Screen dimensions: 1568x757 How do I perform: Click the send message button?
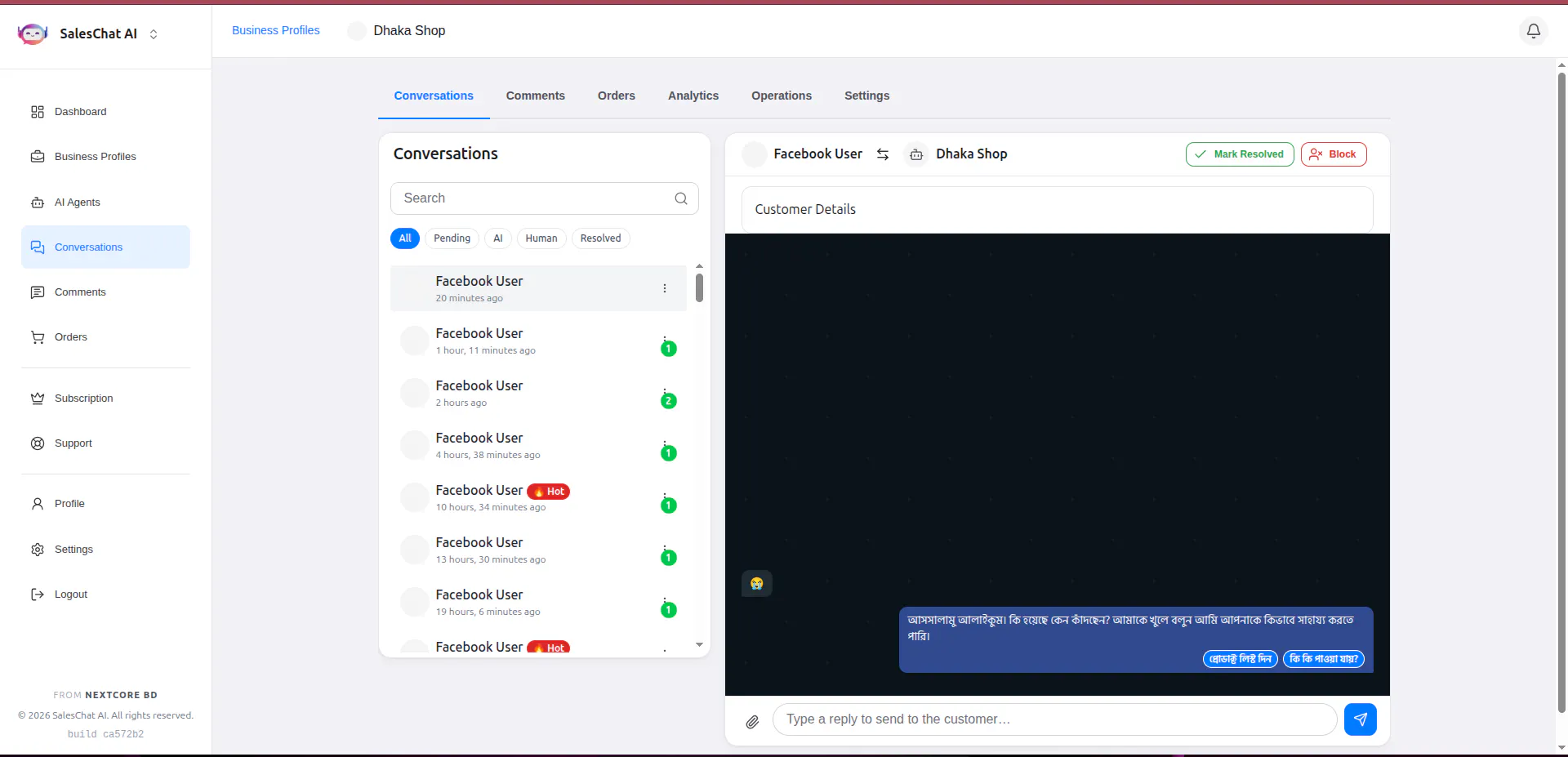pyautogui.click(x=1361, y=719)
